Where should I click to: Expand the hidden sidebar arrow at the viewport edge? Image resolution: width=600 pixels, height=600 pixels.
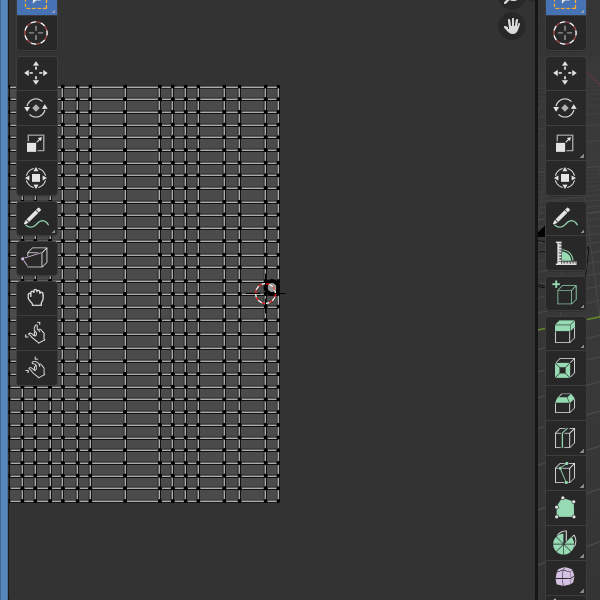click(x=541, y=232)
